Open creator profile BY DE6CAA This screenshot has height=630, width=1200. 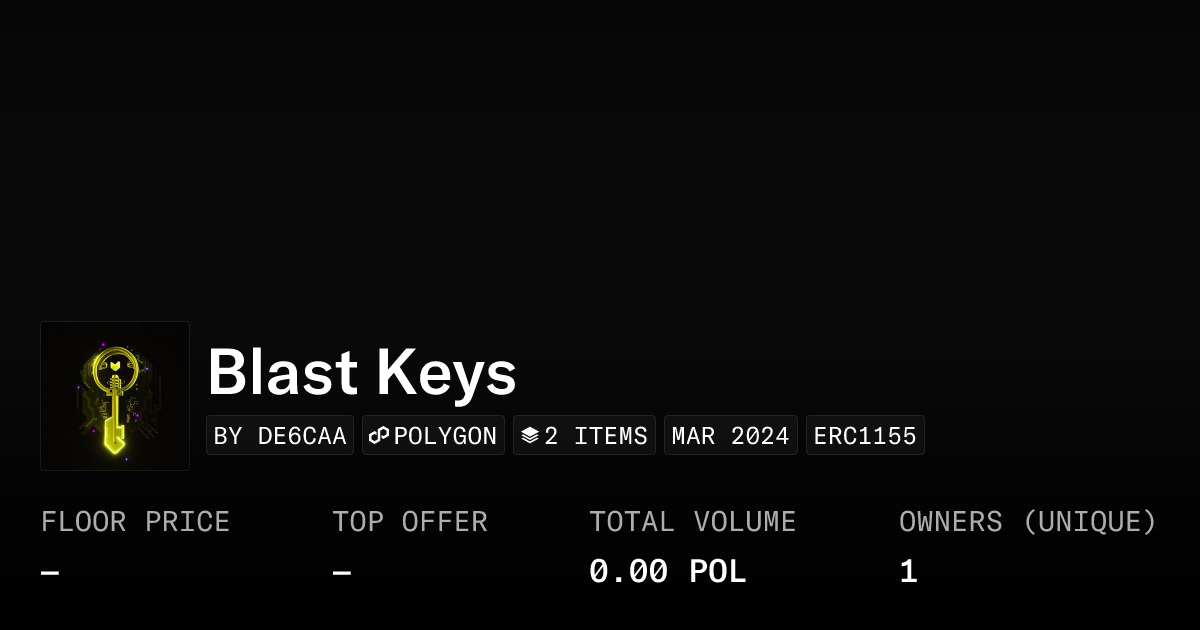[x=280, y=436]
